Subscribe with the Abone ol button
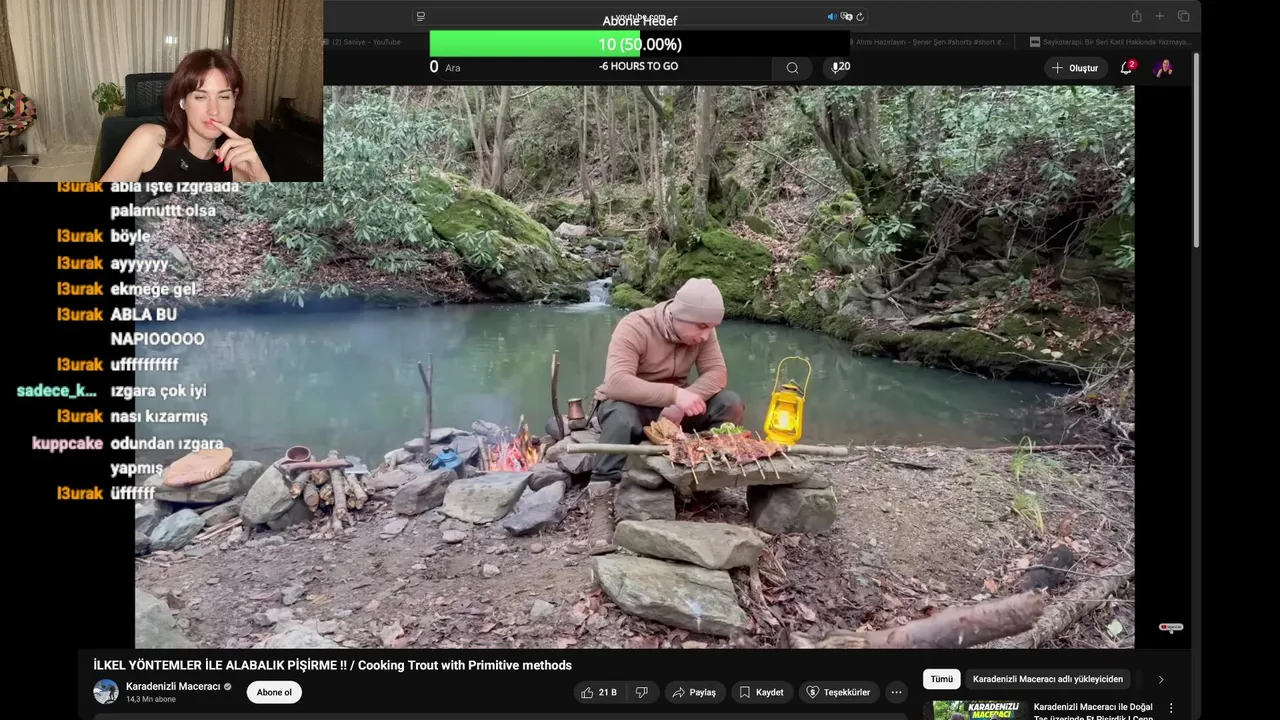Screen dimensions: 1280x720 pyautogui.click(x=274, y=692)
